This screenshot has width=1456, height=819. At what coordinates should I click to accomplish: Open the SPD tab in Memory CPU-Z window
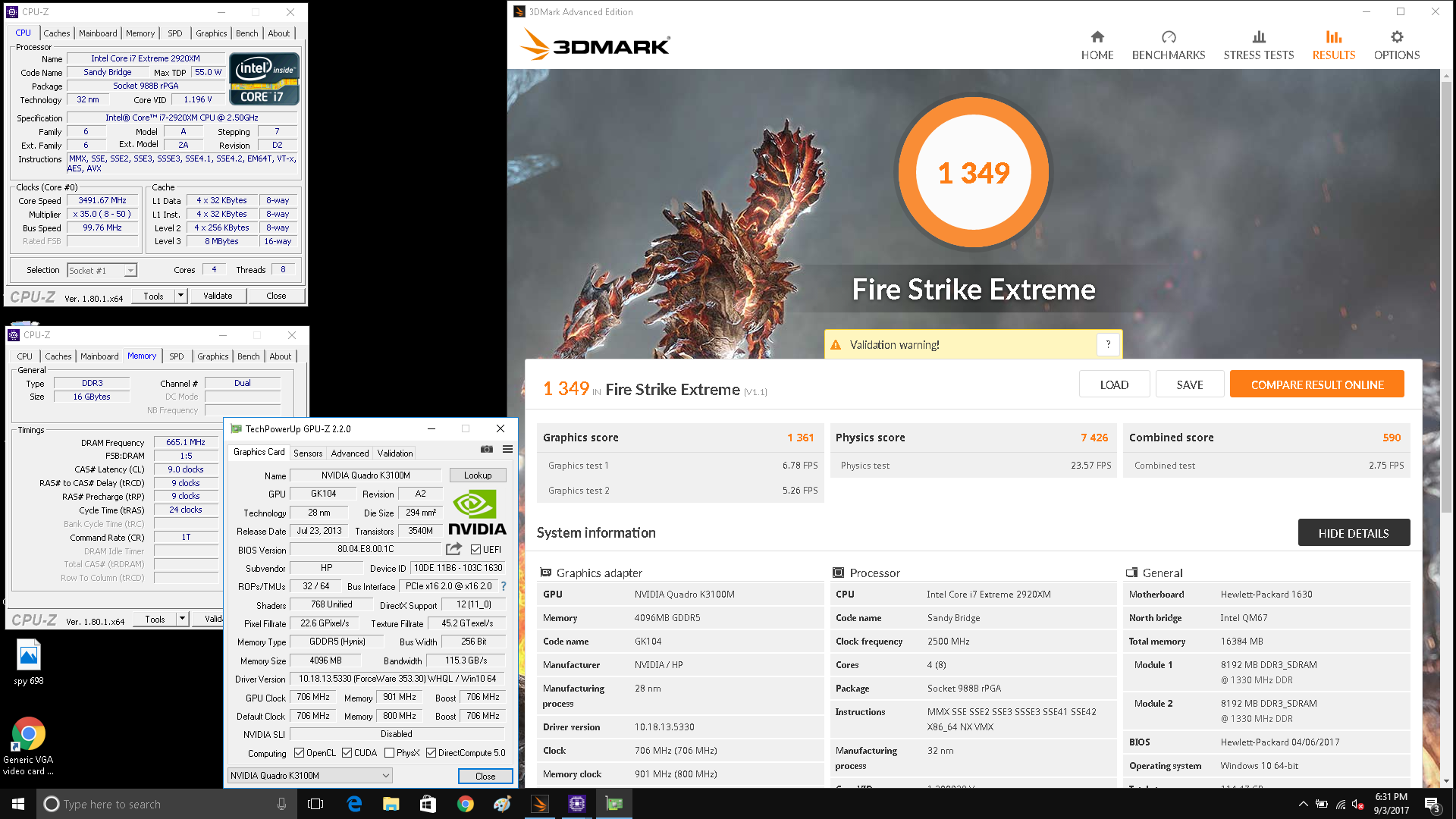[x=177, y=356]
